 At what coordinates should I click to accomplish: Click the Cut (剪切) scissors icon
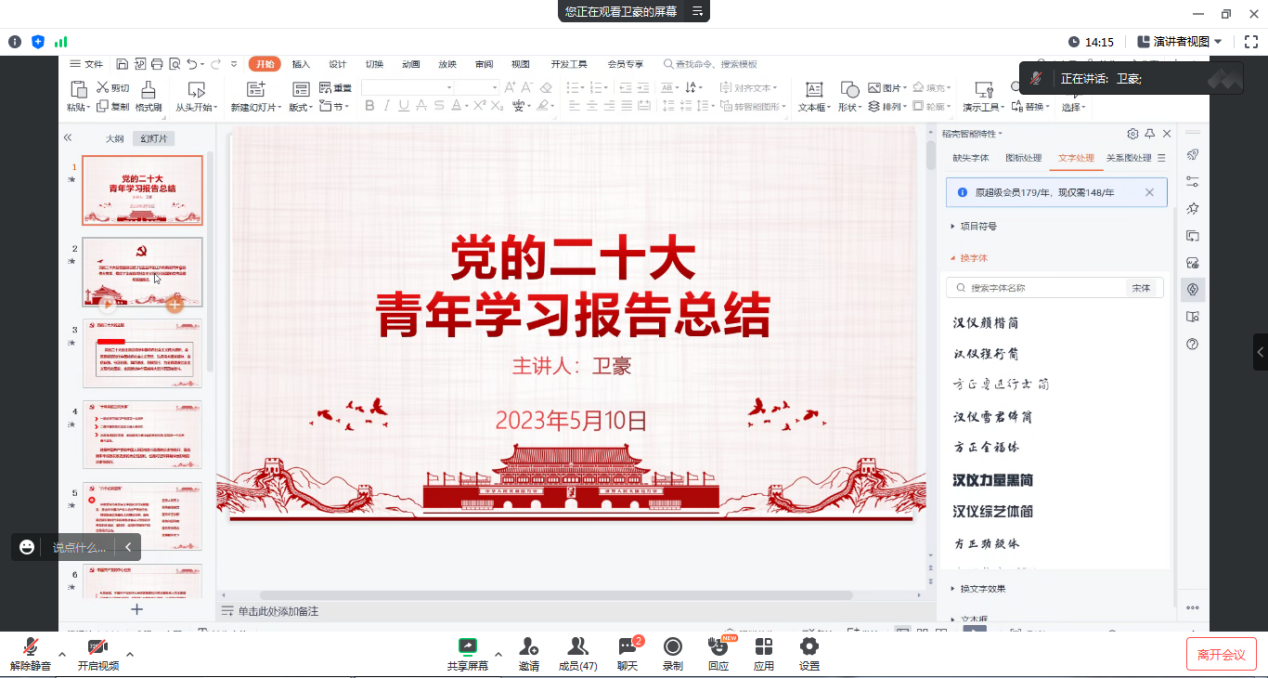coord(104,88)
